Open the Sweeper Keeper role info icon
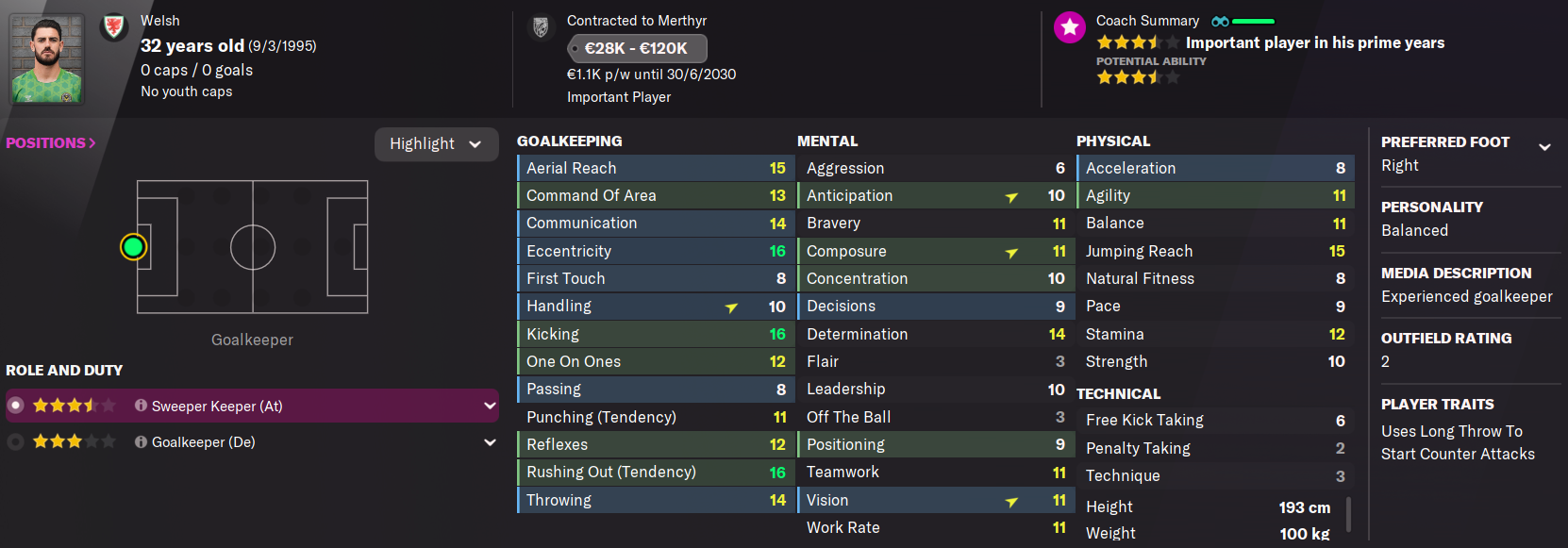This screenshot has height=548, width=1568. [142, 406]
